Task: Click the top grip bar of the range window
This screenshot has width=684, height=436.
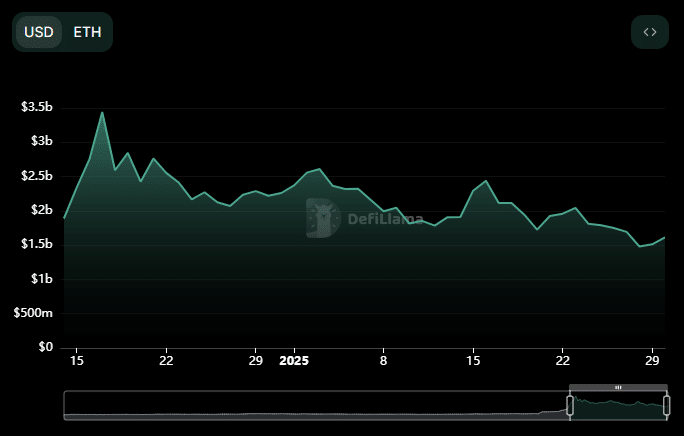Action: coord(618,387)
